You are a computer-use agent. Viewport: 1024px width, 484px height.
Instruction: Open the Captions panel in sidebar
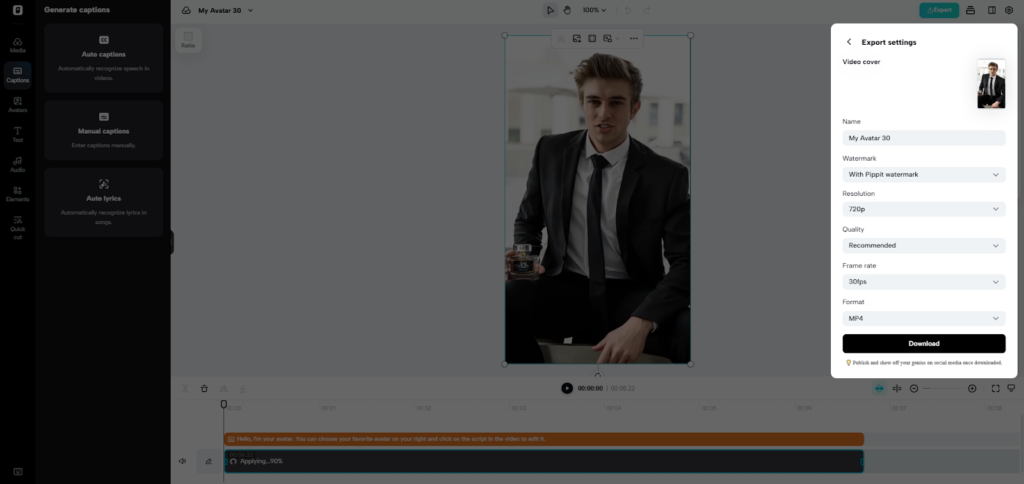click(x=18, y=75)
